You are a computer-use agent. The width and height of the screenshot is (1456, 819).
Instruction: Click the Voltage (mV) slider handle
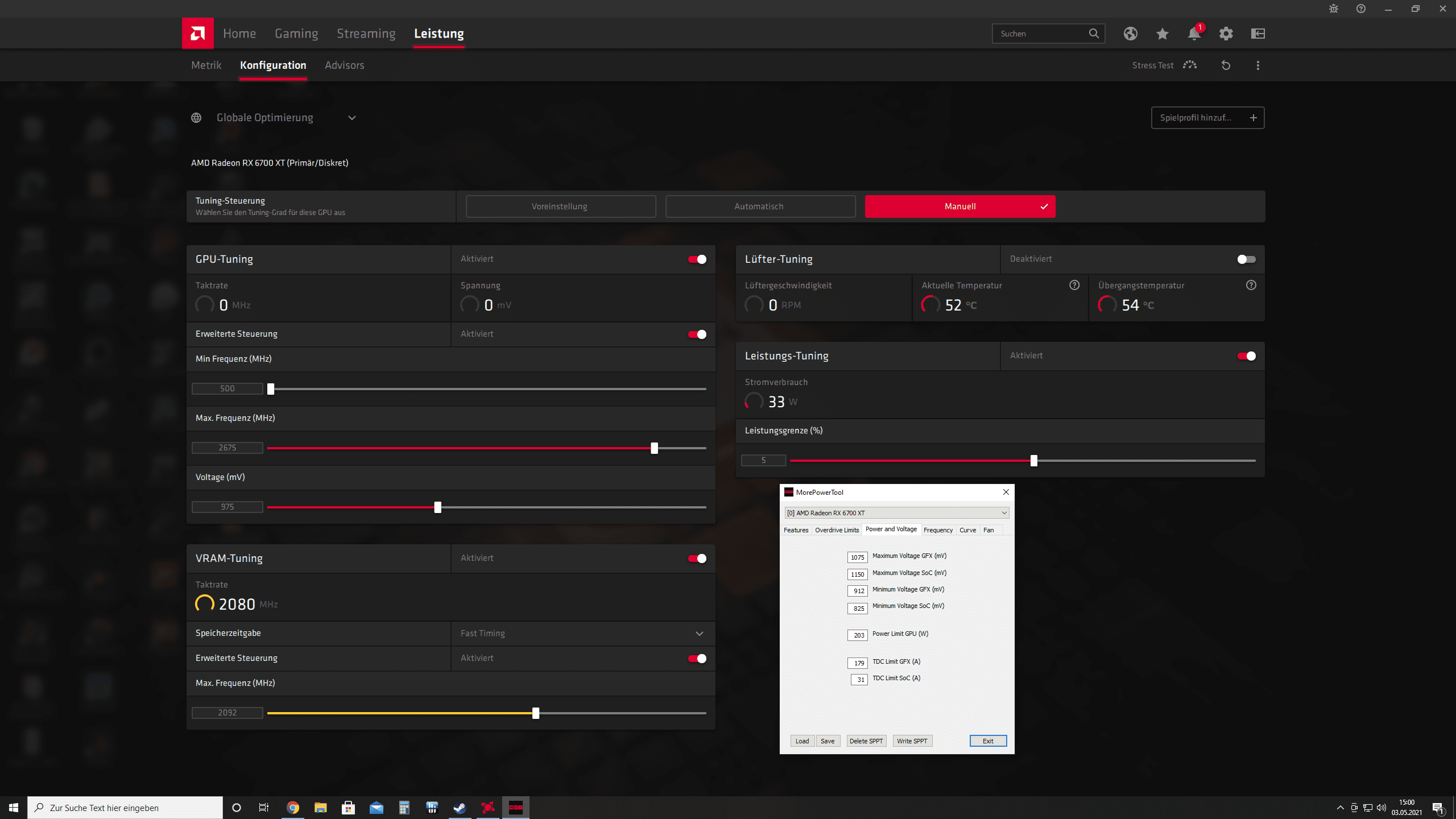pos(437,507)
